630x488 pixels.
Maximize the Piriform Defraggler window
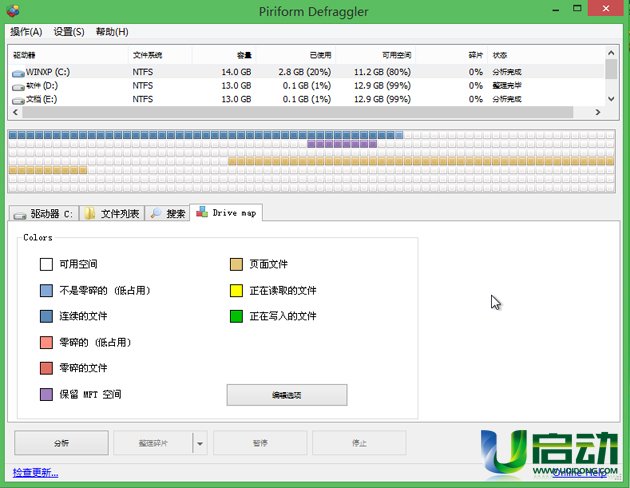(577, 9)
